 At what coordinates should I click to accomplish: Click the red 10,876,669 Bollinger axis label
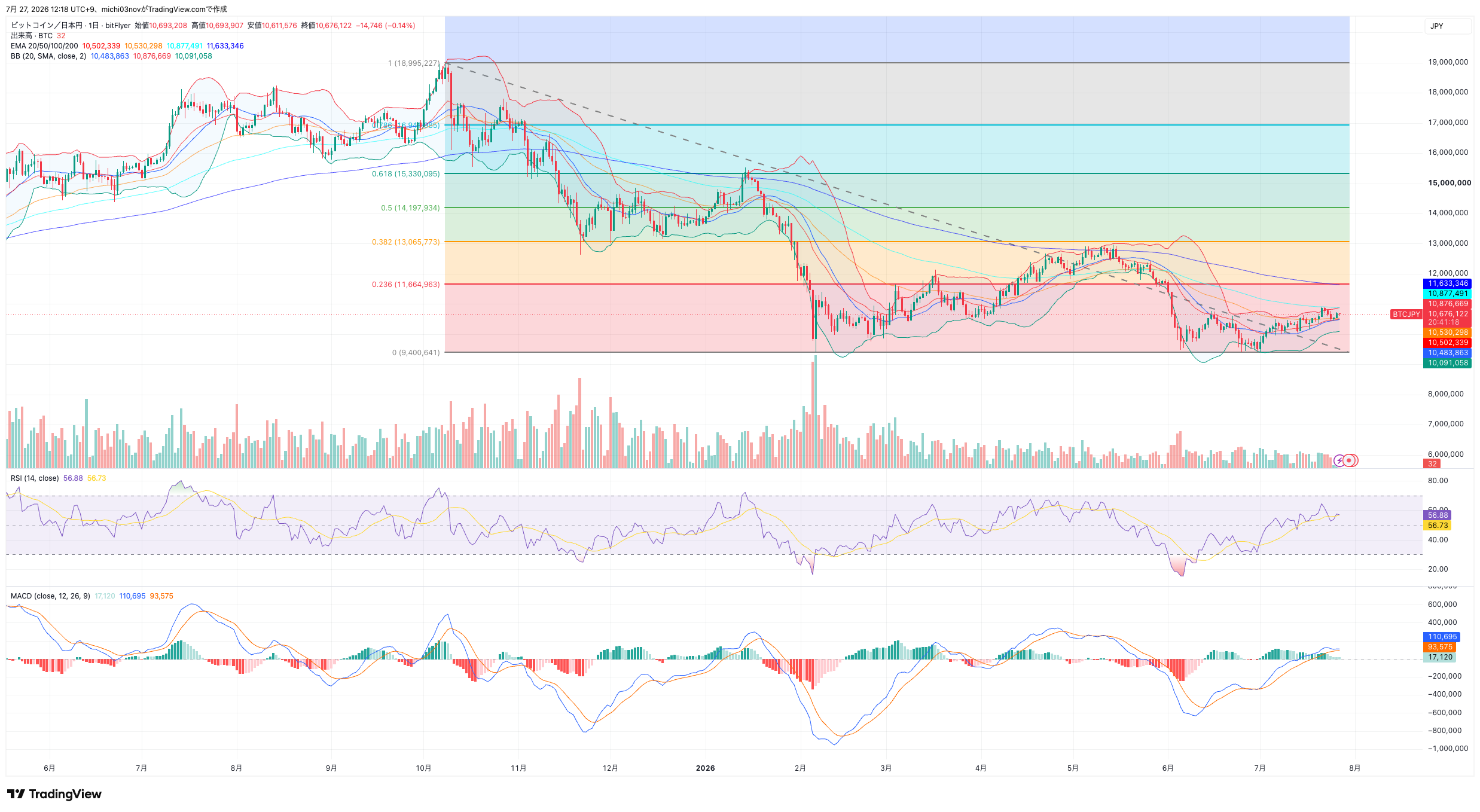[x=1448, y=304]
